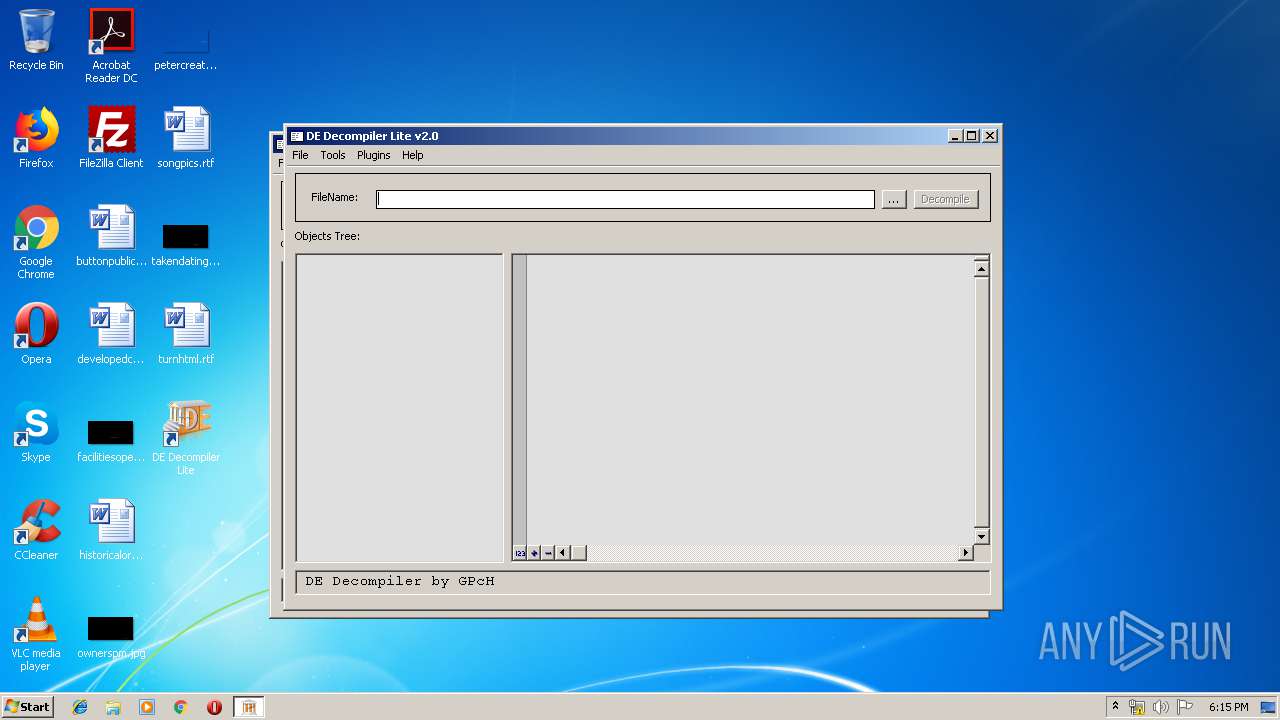Select Google Chrome desktop icon
1280x720 pixels.
point(36,243)
